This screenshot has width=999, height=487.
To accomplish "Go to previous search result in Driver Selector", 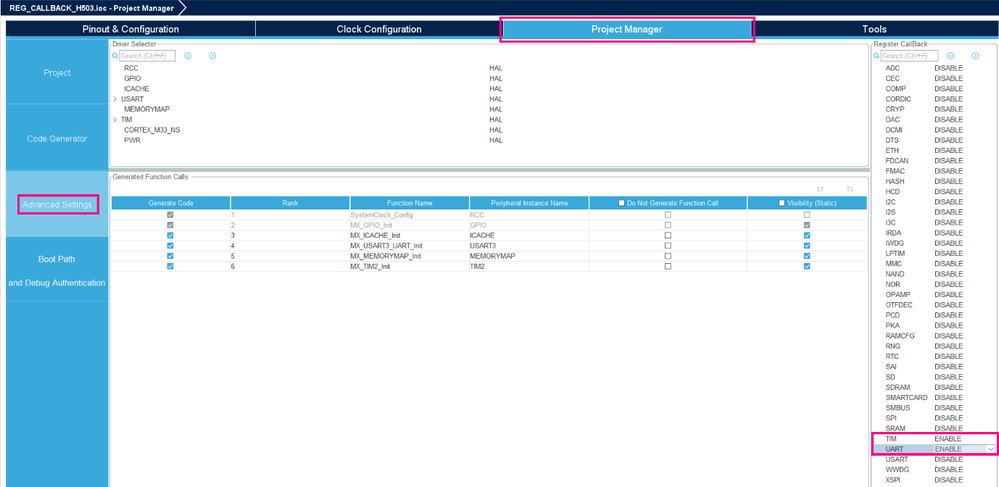I will [188, 56].
